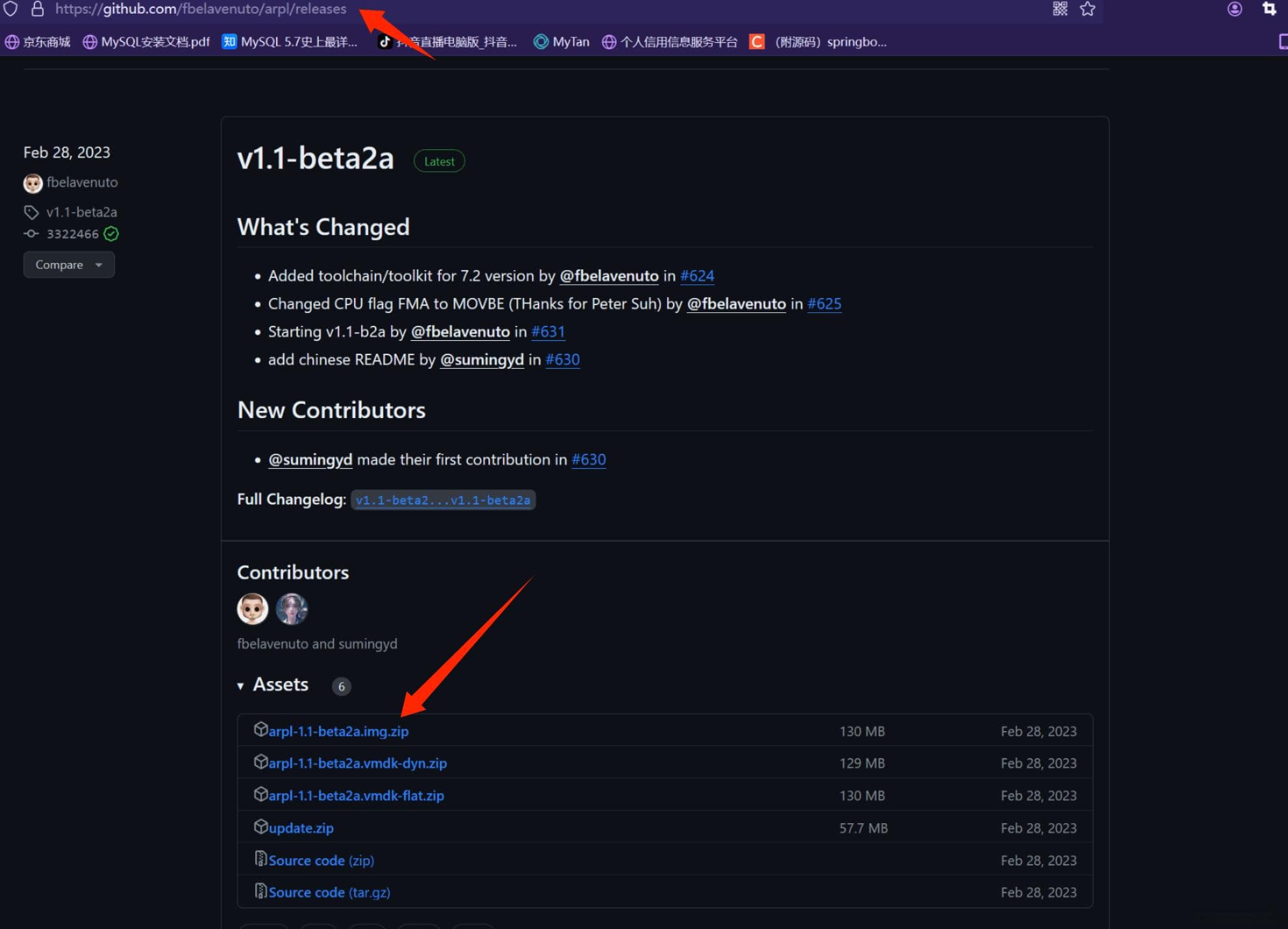Image resolution: width=1288 pixels, height=929 pixels.
Task: Open @fbelavenuto mention on toolchain line
Action: click(609, 276)
